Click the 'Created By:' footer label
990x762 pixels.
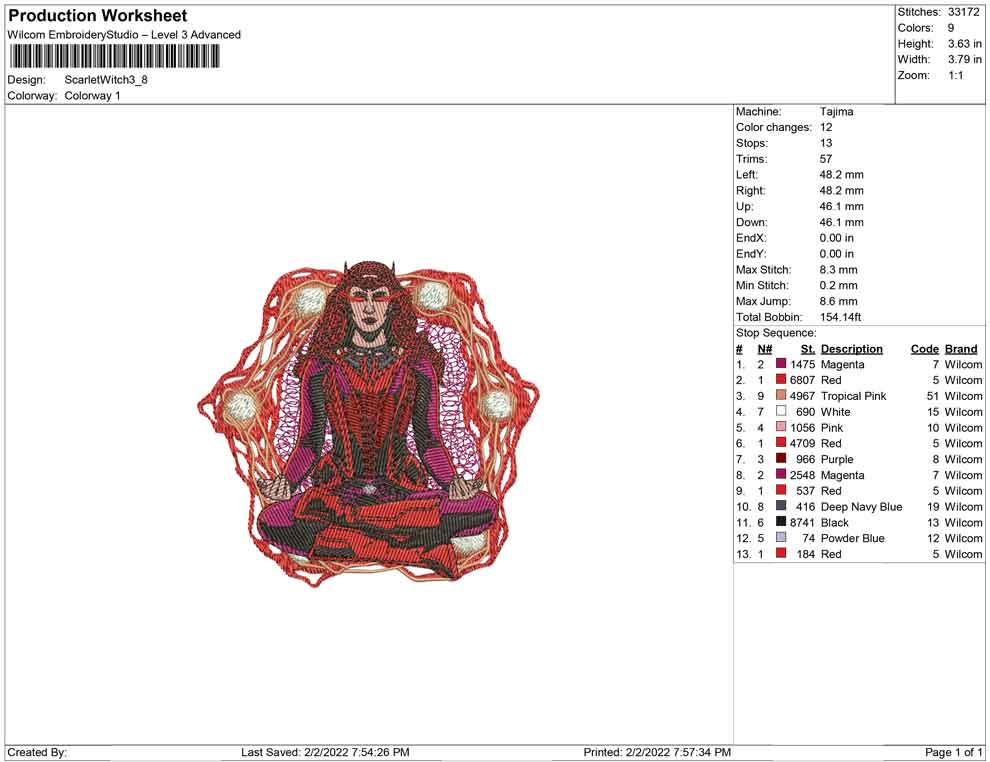coord(37,752)
